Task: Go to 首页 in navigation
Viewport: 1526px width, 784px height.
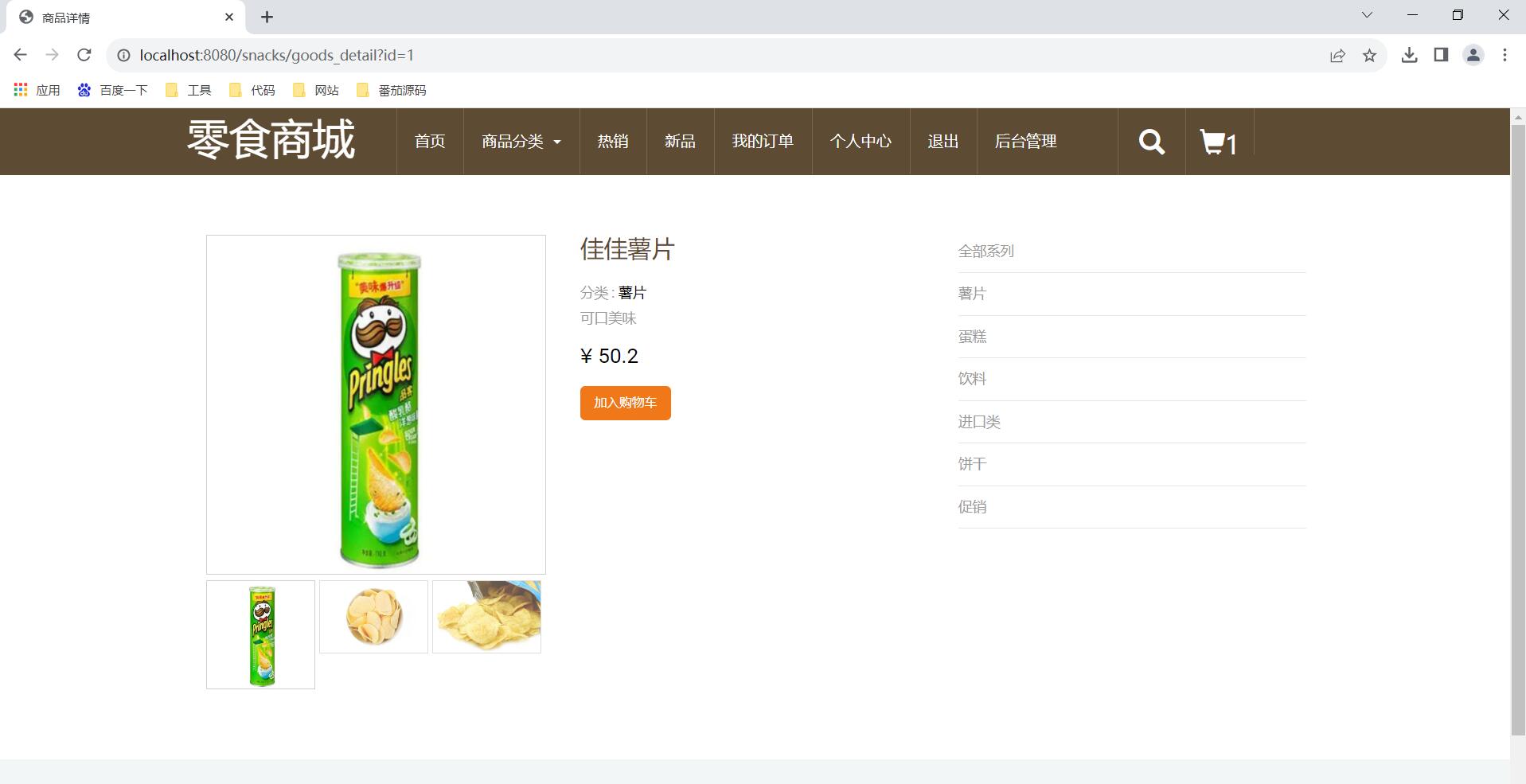Action: point(430,142)
